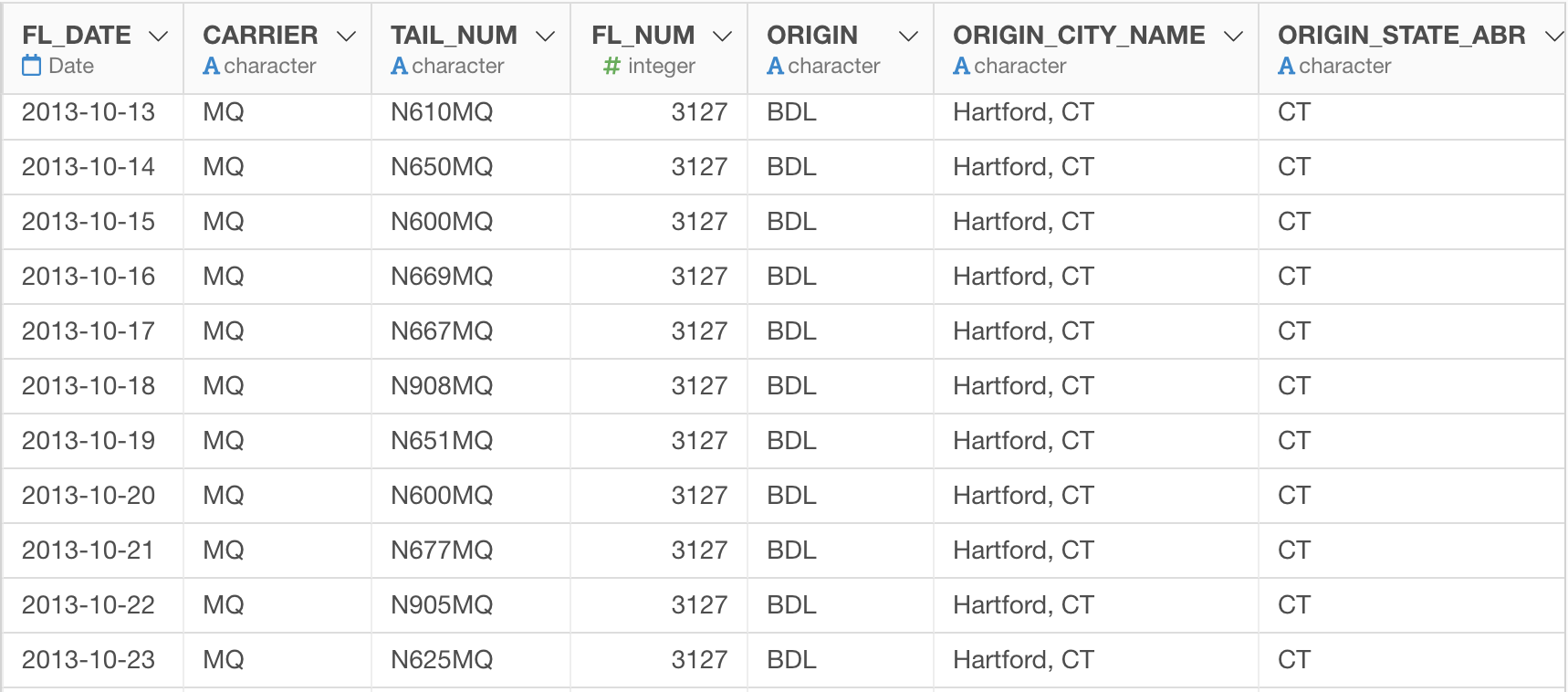Click the Hartford, CT cell for 2013-10-23
The width and height of the screenshot is (1568, 692).
click(x=1023, y=660)
